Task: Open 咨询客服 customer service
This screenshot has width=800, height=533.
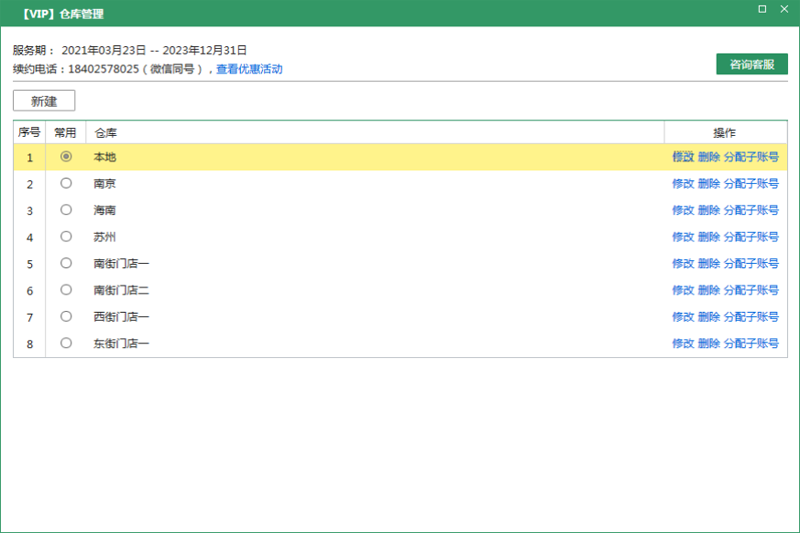Action: pyautogui.click(x=751, y=64)
